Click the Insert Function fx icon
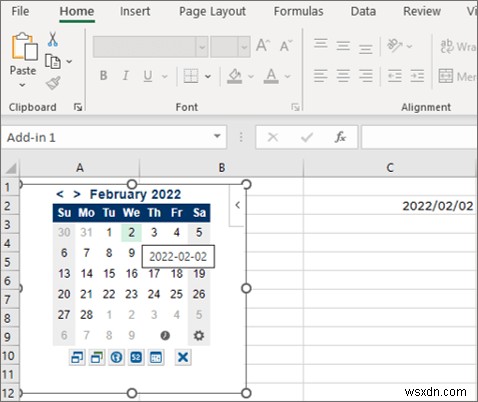The width and height of the screenshot is (478, 402). pyautogui.click(x=340, y=137)
